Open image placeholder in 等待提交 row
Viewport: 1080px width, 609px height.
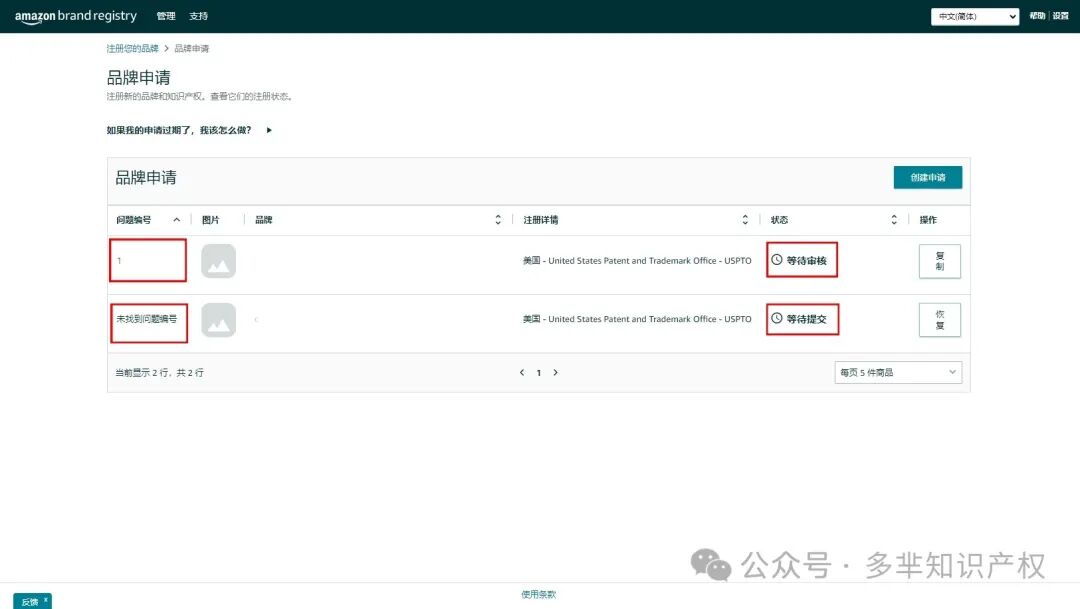[218, 320]
